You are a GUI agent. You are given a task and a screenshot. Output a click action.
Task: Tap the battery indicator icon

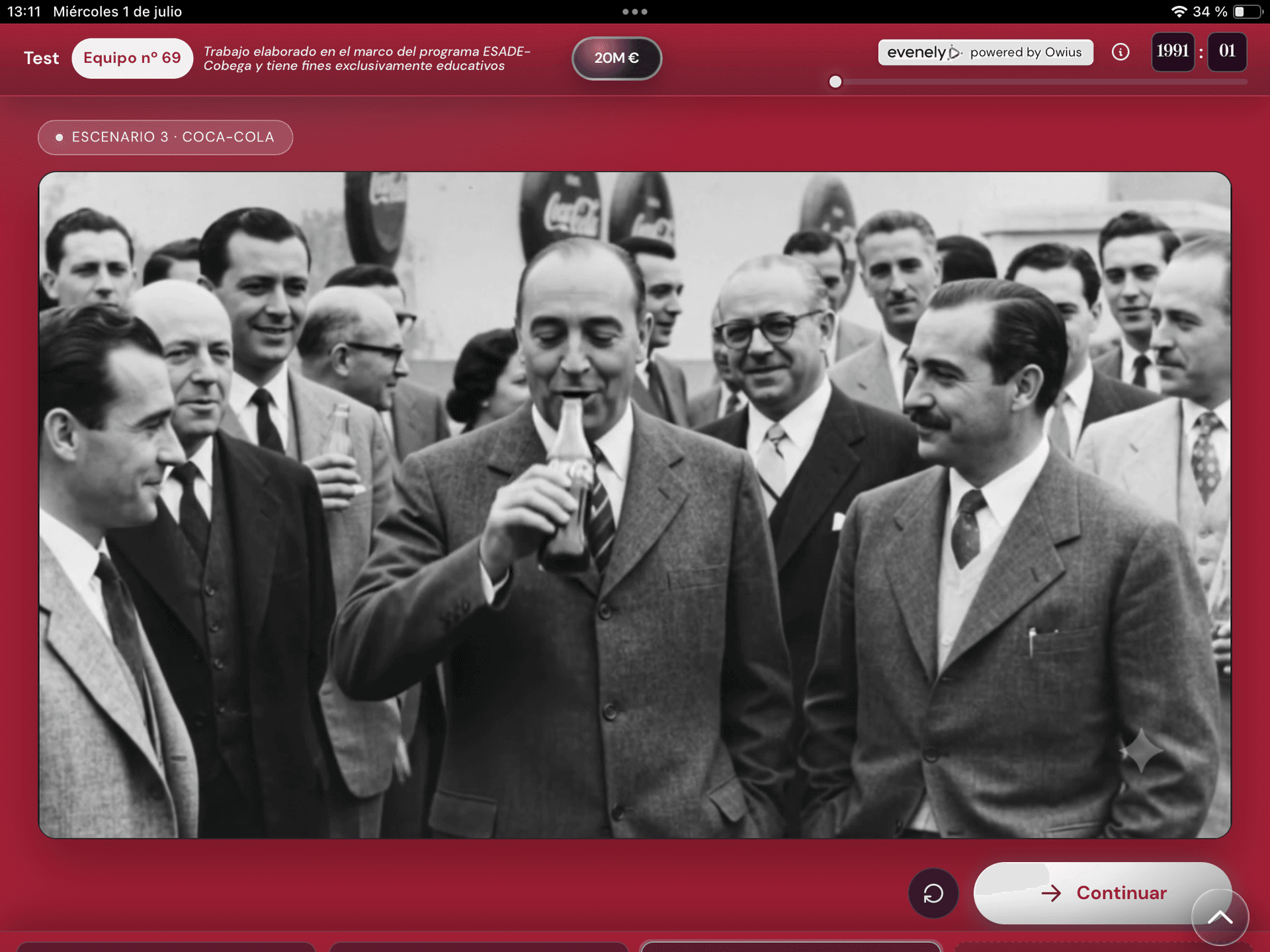coord(1247,11)
